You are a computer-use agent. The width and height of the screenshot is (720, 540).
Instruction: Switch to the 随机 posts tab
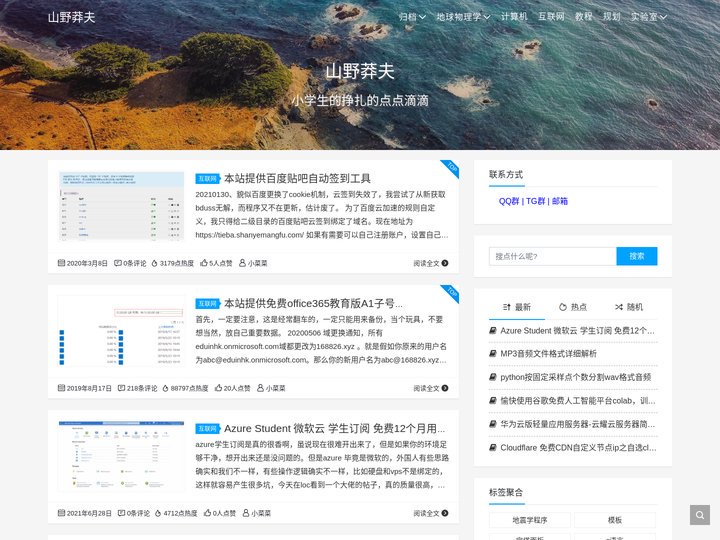(x=629, y=307)
